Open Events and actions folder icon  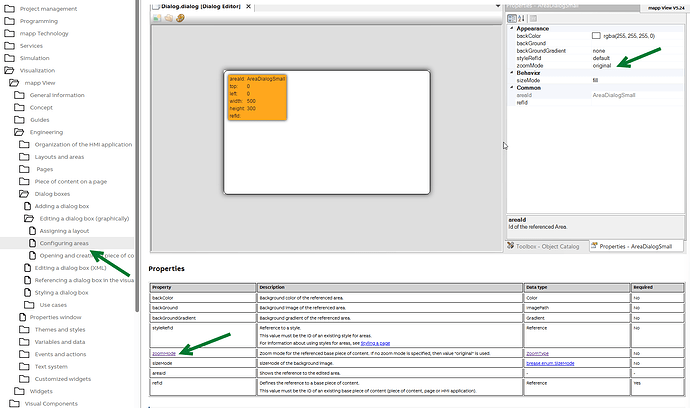click(x=24, y=354)
